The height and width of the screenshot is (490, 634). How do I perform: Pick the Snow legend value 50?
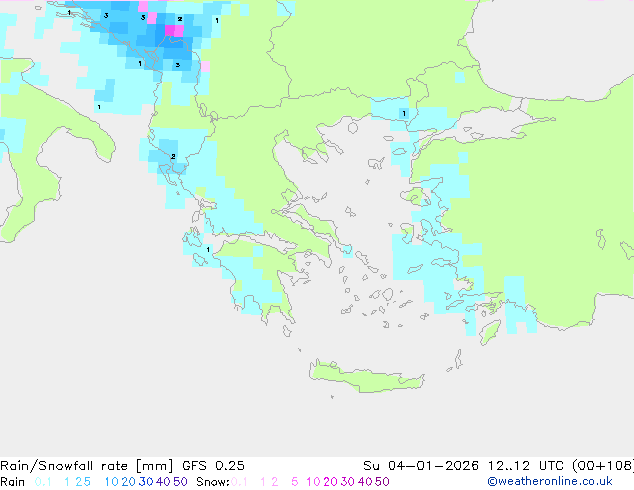(x=383, y=482)
